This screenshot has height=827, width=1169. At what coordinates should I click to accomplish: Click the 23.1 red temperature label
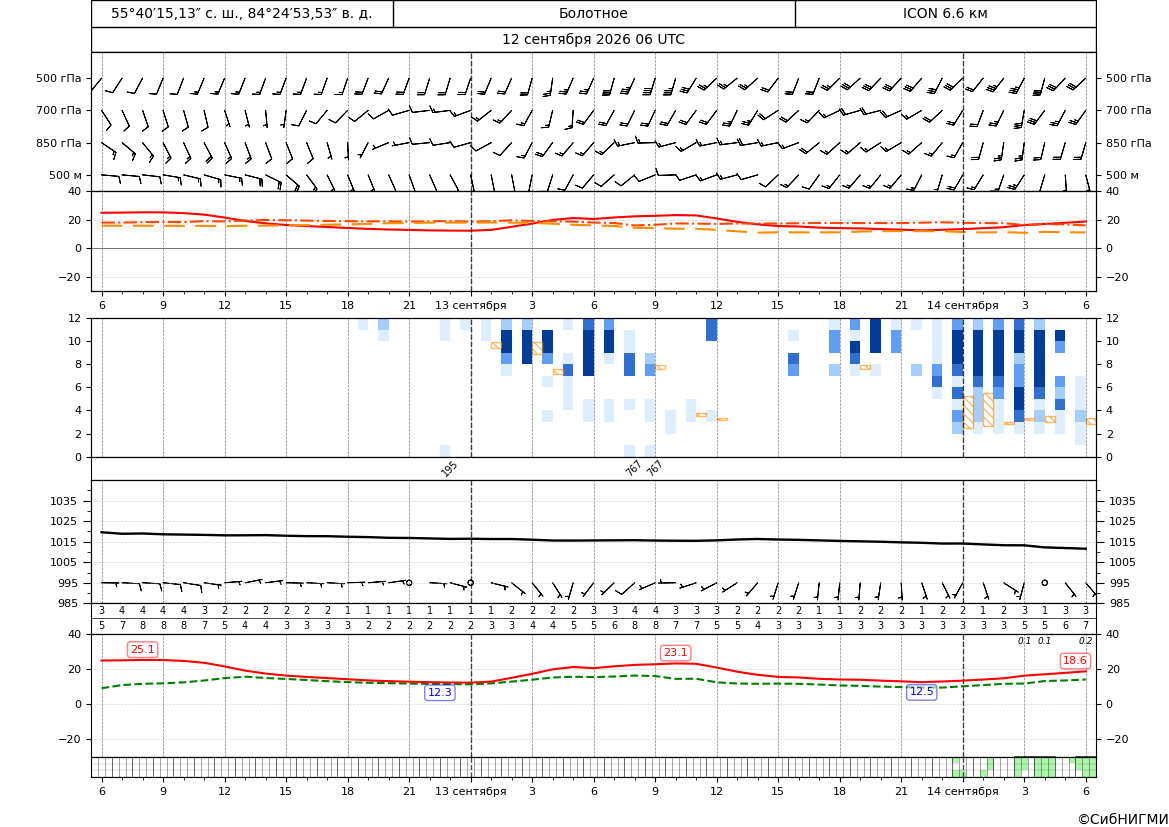[675, 653]
